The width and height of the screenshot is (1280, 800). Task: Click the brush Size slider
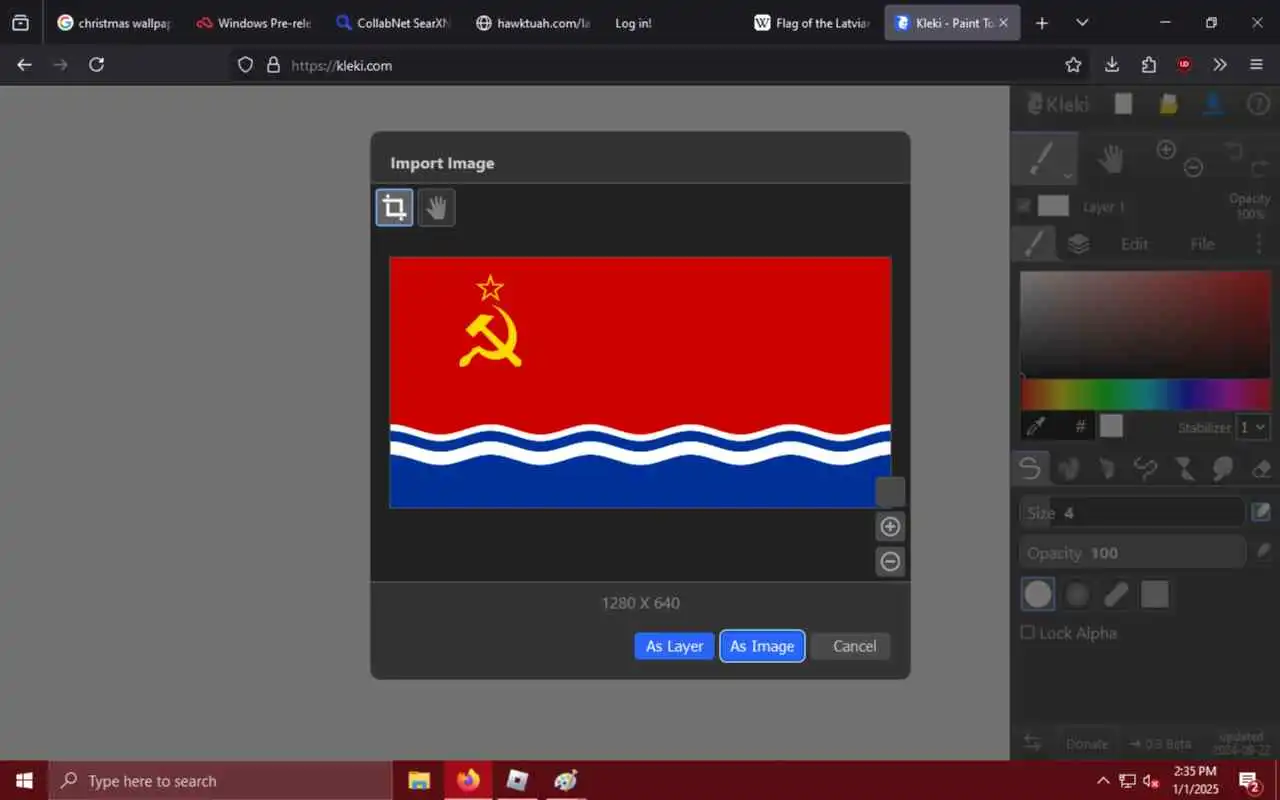1132,512
